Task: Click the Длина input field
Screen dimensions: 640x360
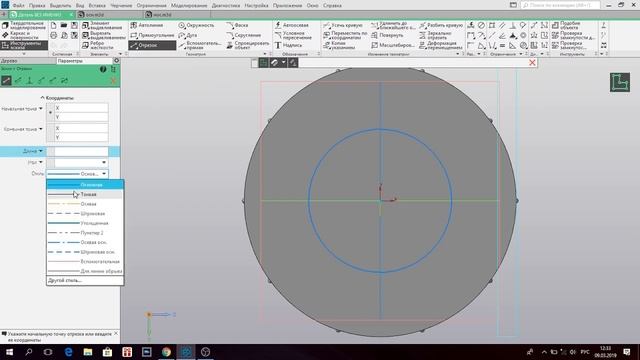Action: coord(81,151)
